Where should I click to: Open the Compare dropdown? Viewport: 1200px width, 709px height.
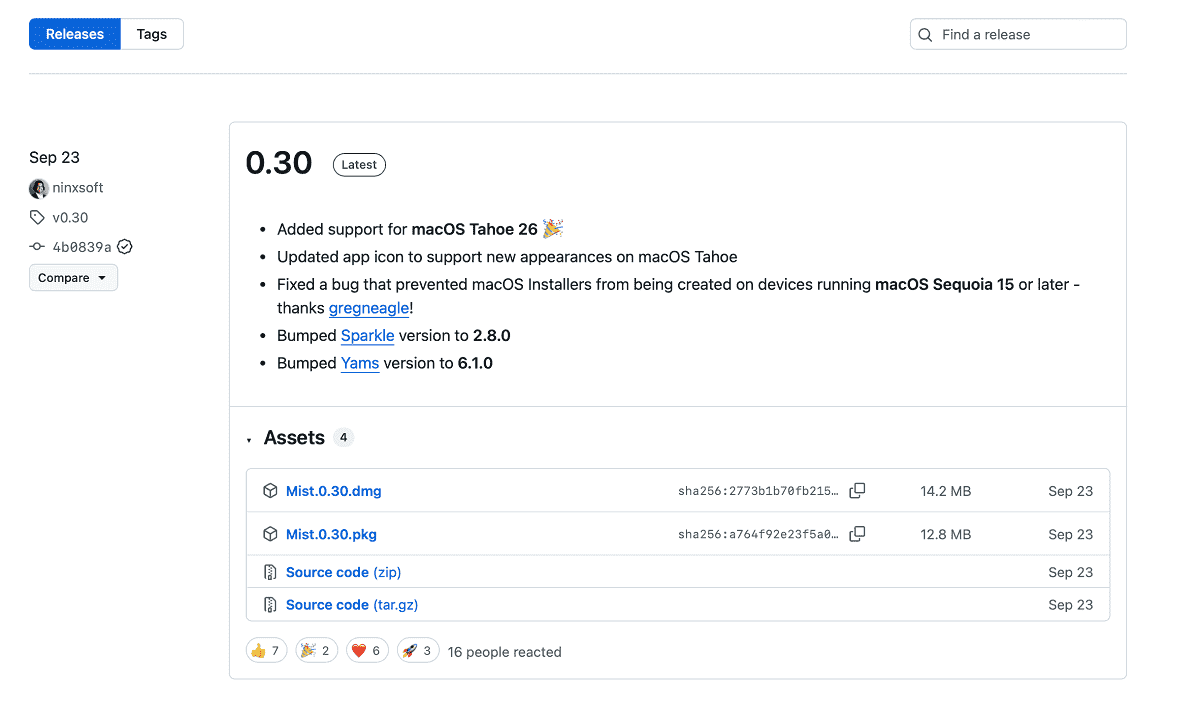[x=73, y=278]
